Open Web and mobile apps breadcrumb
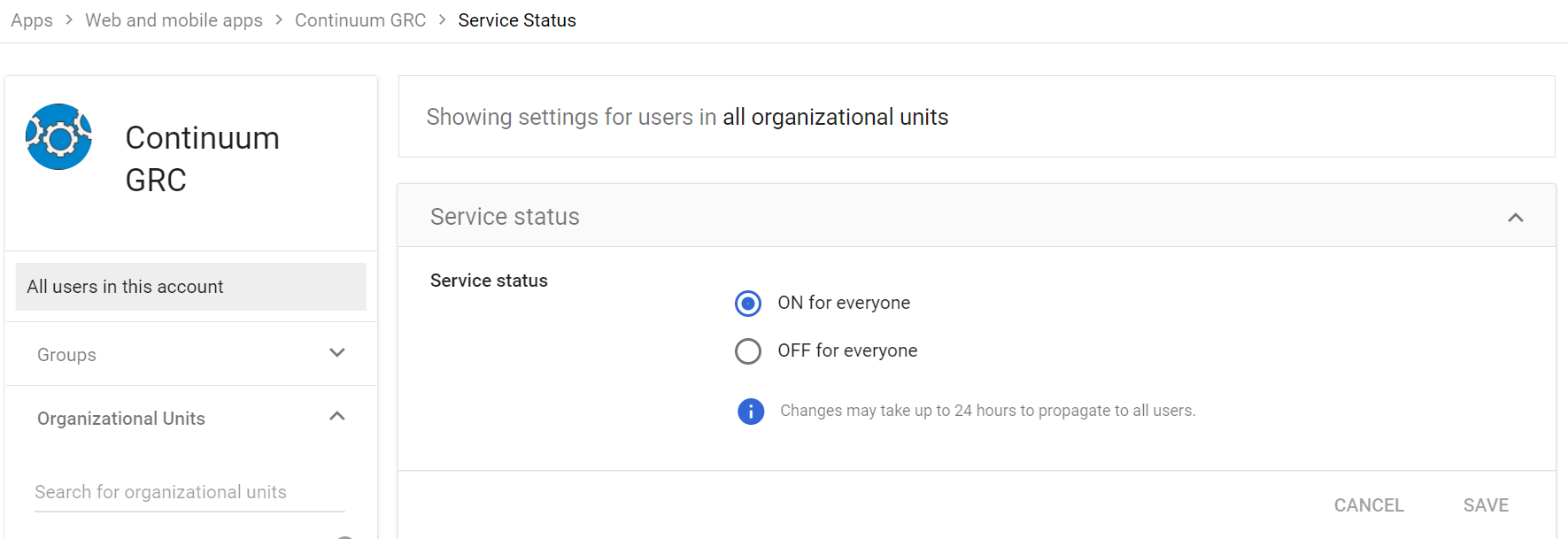This screenshot has width=1568, height=539. [x=174, y=20]
